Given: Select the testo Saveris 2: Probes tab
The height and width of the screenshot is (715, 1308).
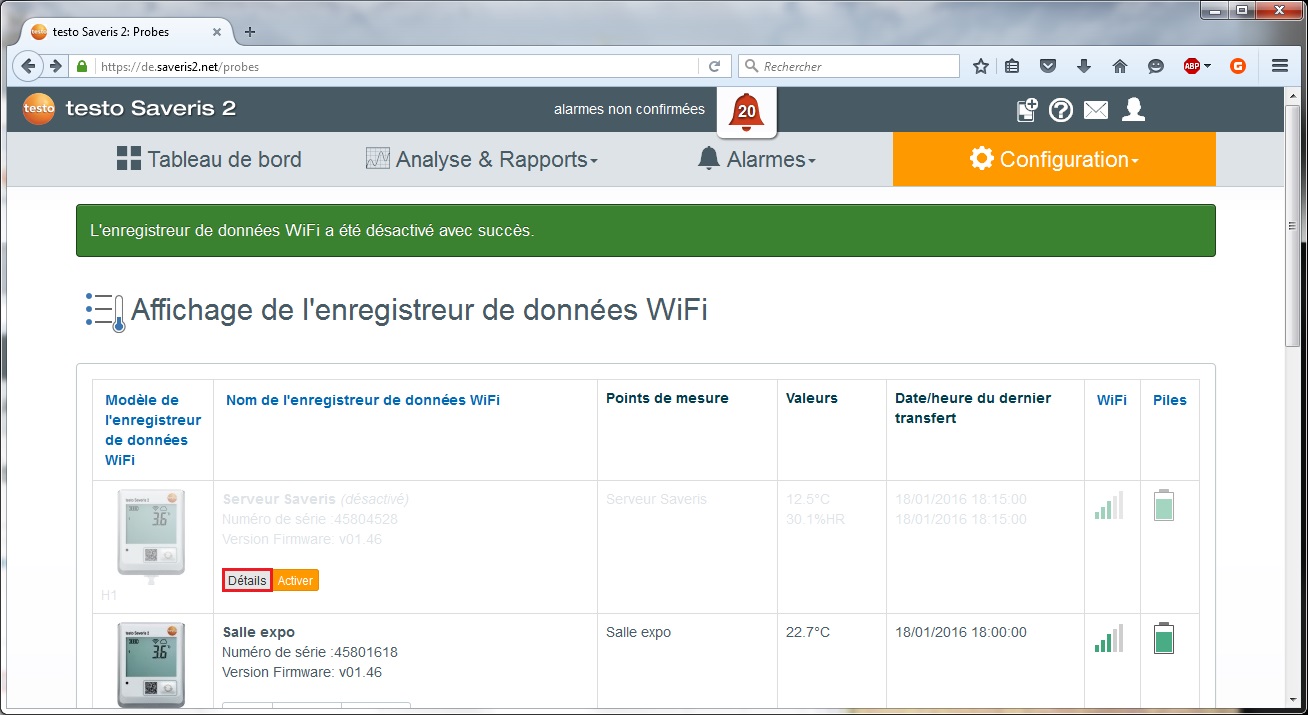Looking at the screenshot, I should coord(127,32).
